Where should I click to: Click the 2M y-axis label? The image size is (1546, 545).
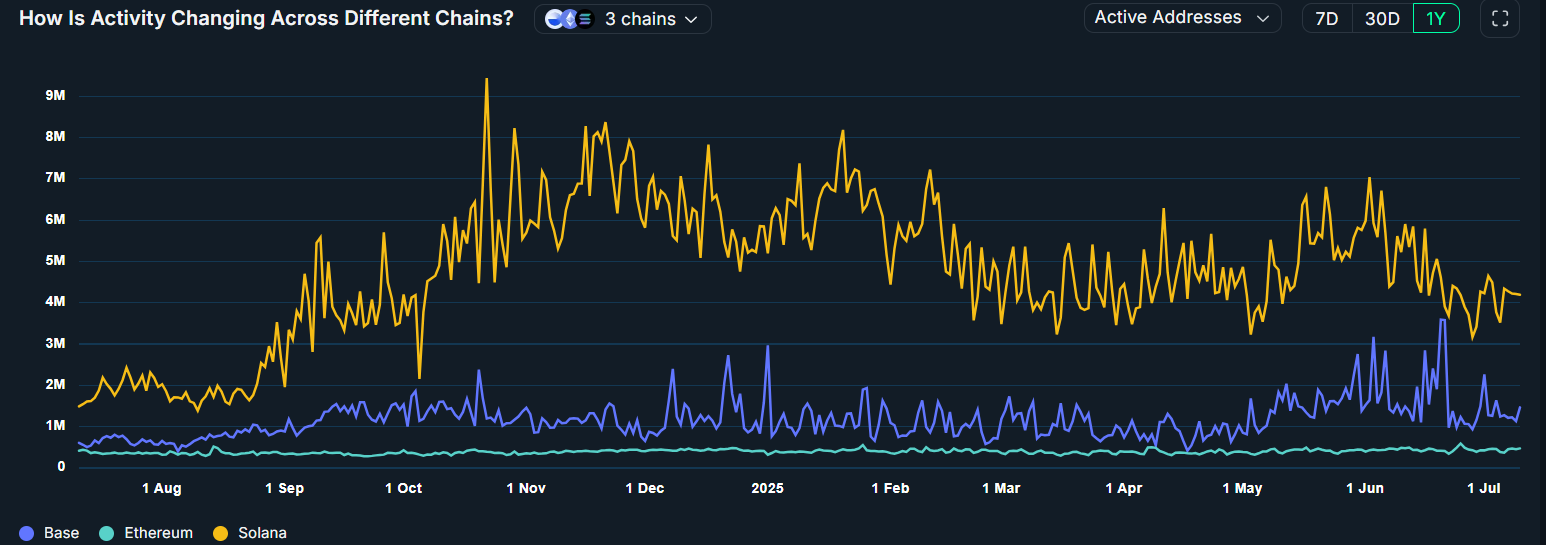[55, 385]
